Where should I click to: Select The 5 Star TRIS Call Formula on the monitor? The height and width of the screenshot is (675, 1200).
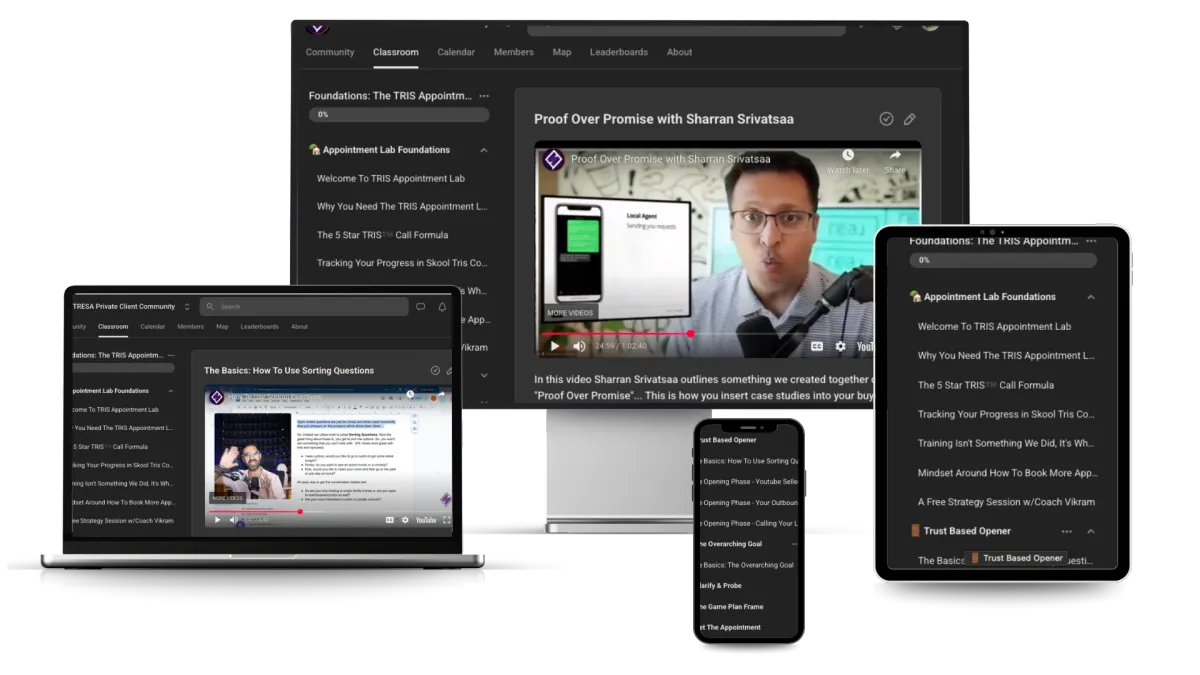(x=382, y=235)
